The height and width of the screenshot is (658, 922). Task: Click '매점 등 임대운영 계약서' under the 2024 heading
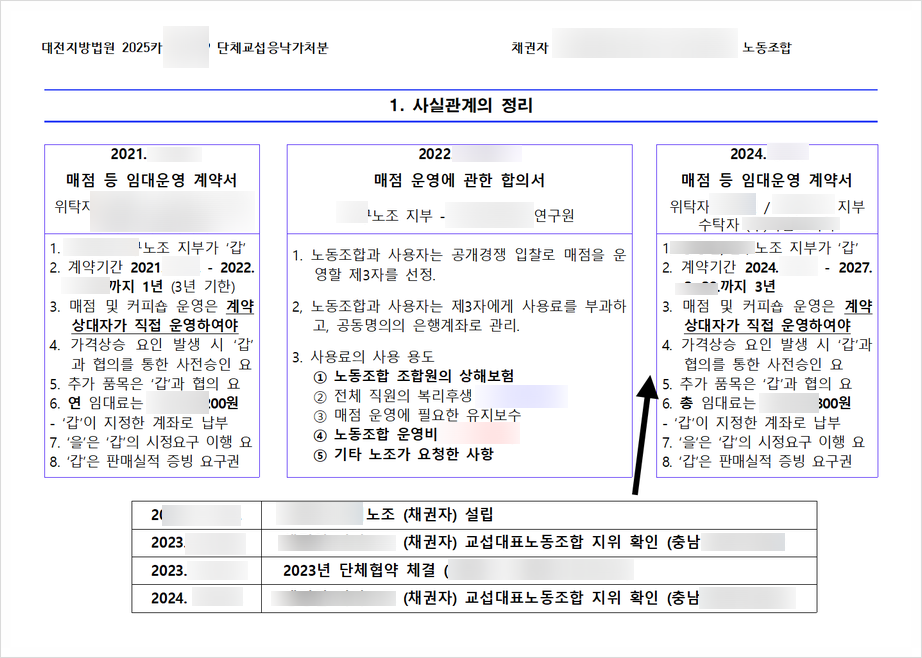pos(766,180)
